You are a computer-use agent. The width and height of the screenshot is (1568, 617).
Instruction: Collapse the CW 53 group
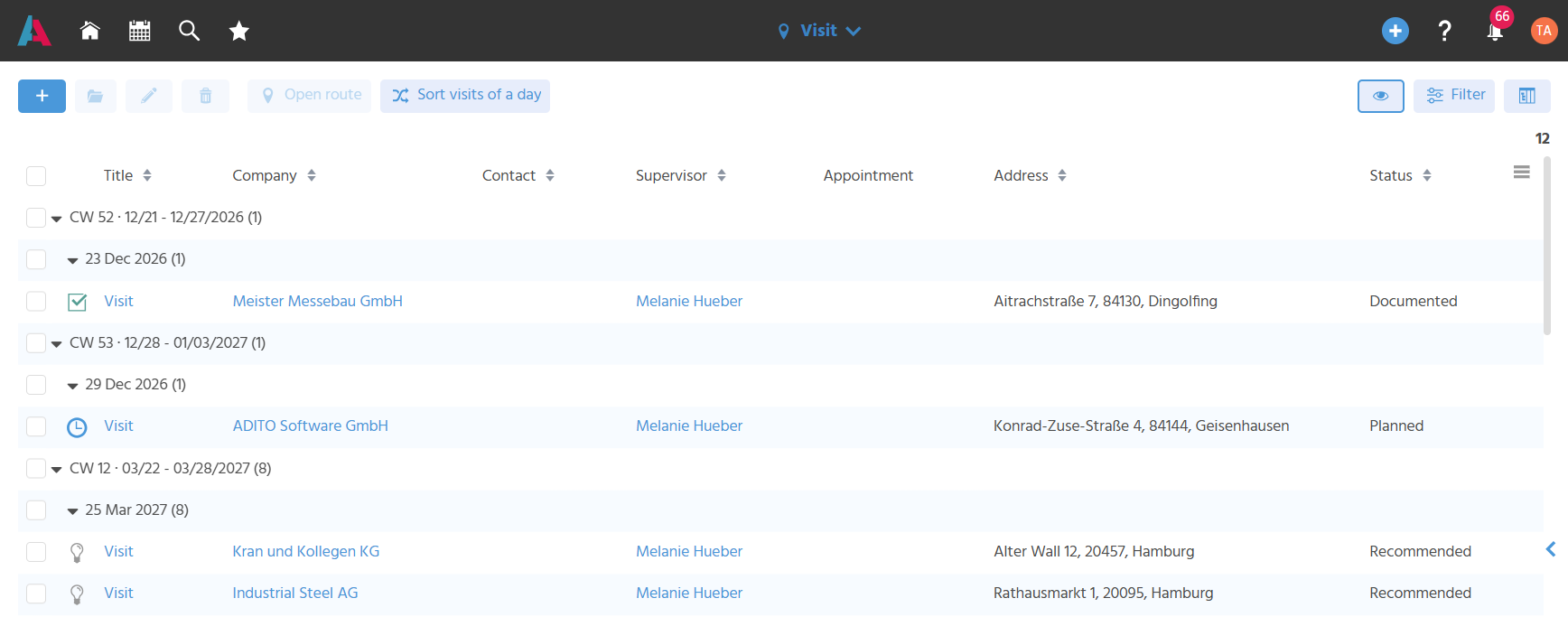pos(57,344)
